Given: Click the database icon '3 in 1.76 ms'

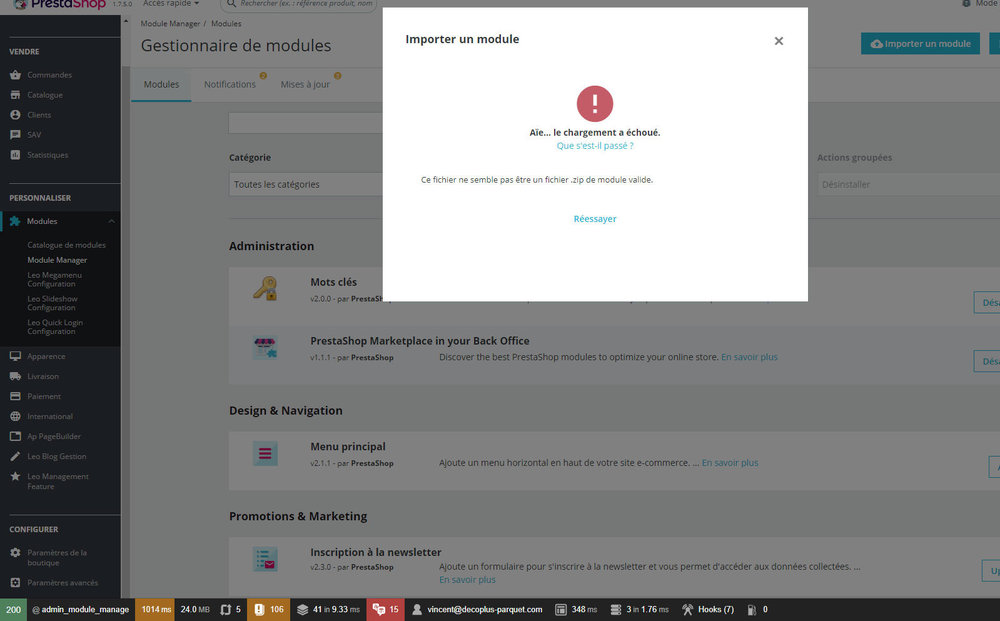Looking at the screenshot, I should tap(615, 610).
